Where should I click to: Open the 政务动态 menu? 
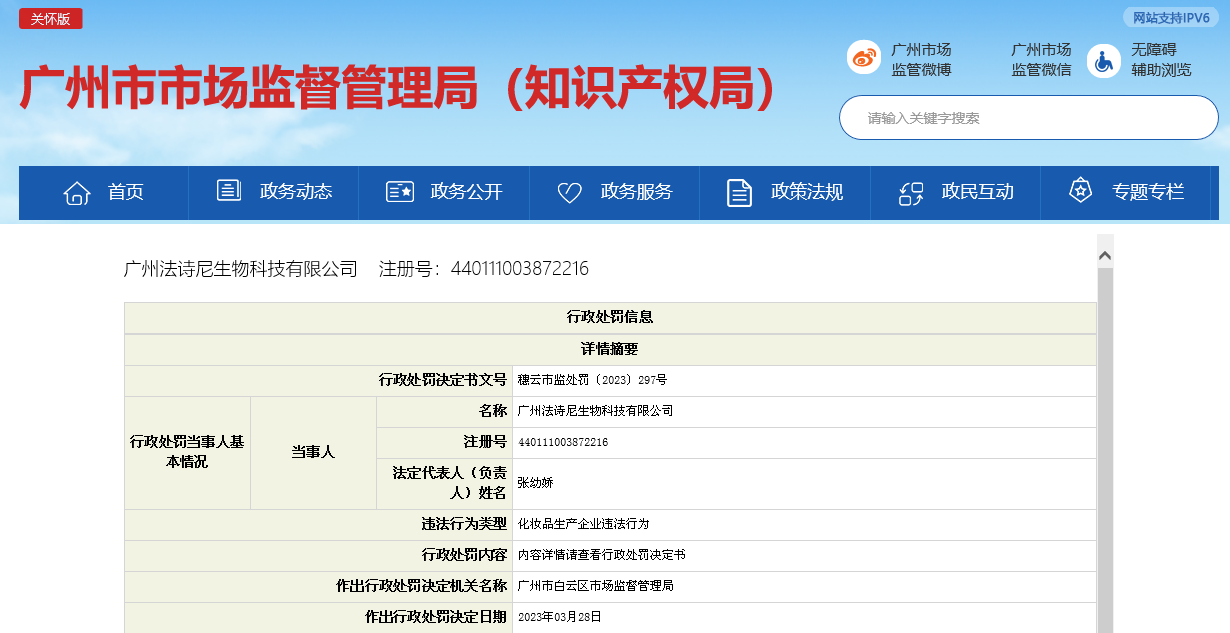click(295, 192)
